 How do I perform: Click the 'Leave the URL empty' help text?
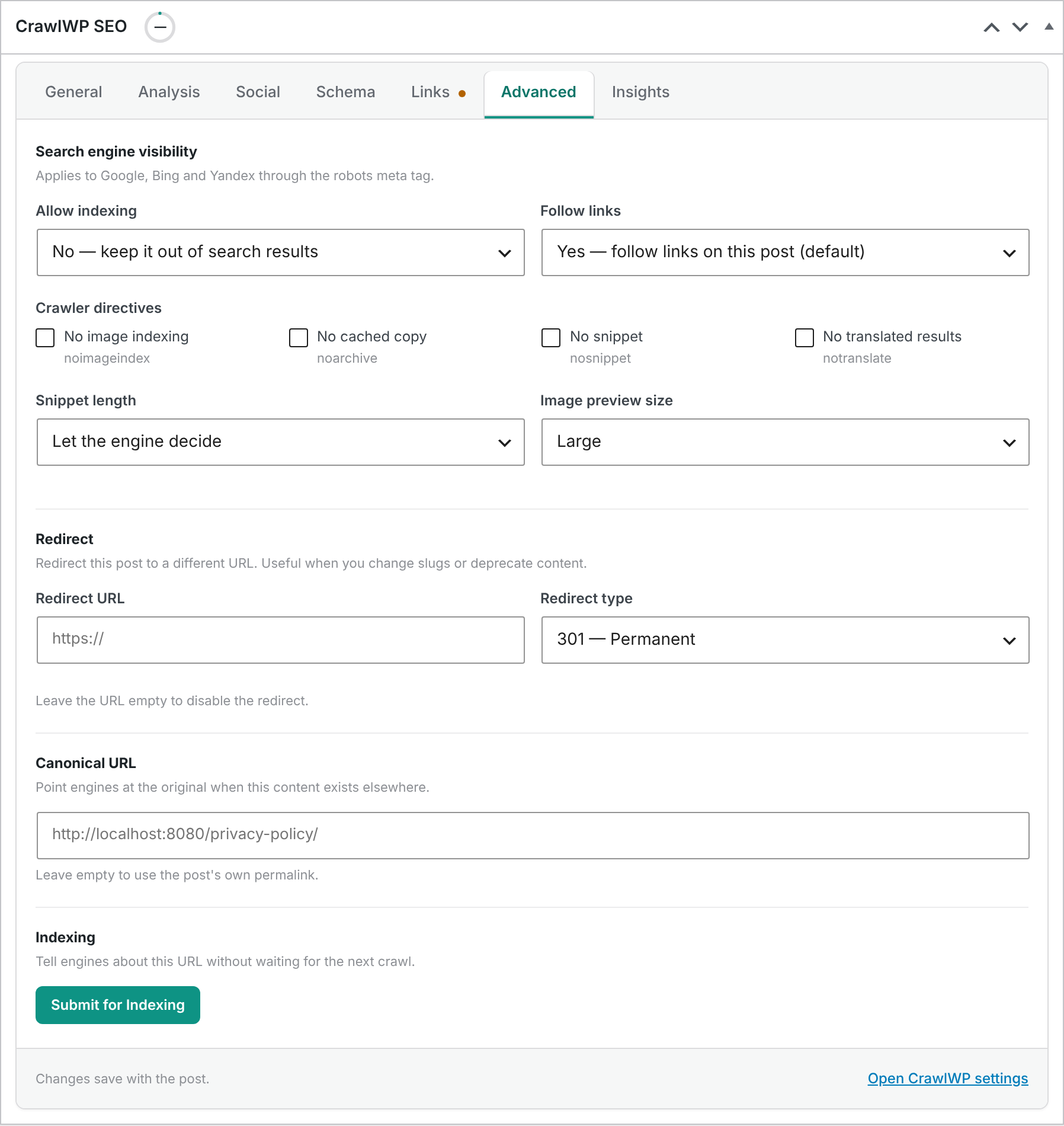(172, 701)
